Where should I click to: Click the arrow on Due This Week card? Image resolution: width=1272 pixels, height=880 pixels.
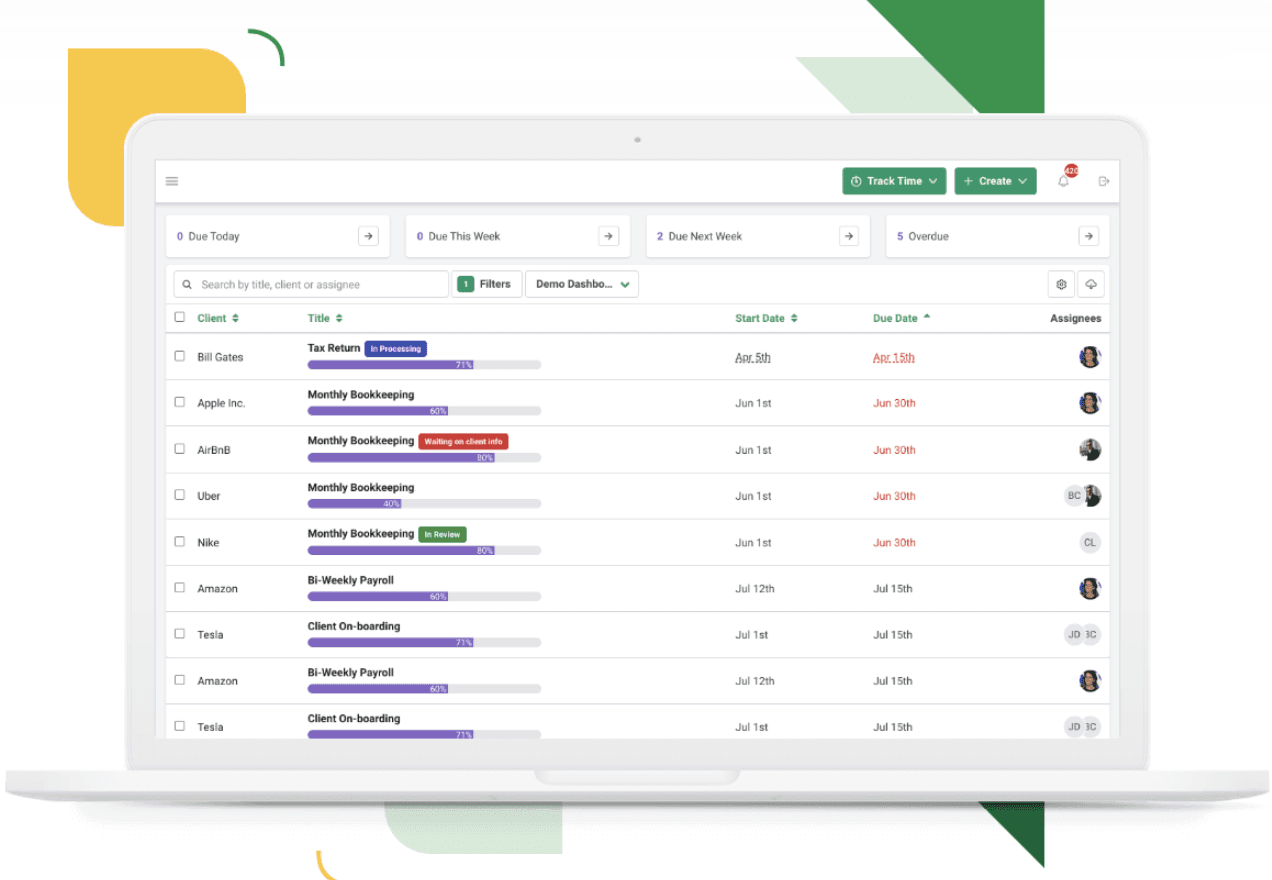tap(608, 236)
